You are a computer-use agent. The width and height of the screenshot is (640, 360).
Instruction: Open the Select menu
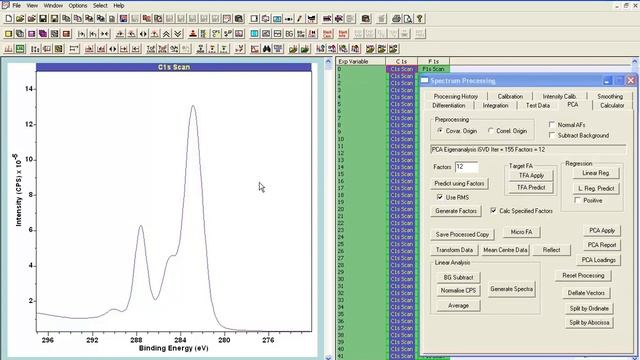click(x=100, y=5)
